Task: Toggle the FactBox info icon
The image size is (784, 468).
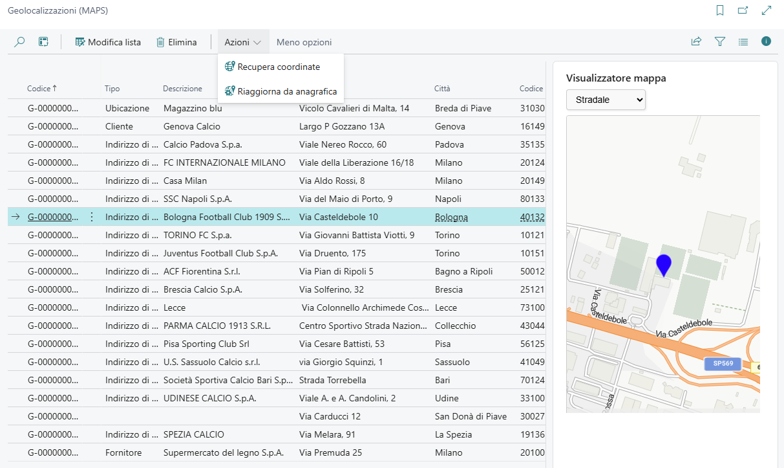Action: pyautogui.click(x=766, y=42)
